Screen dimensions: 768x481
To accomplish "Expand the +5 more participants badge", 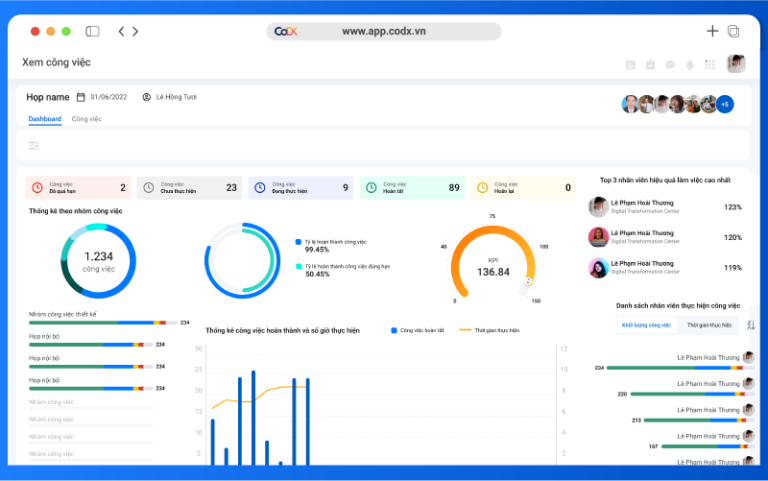I will point(725,104).
